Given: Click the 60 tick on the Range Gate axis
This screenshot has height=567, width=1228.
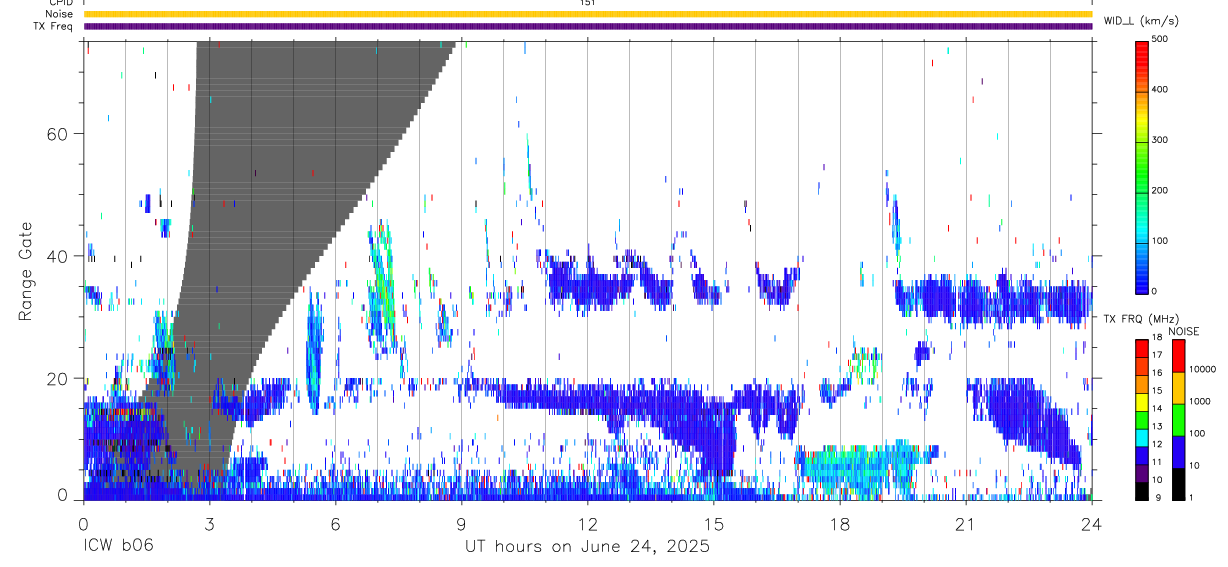Looking at the screenshot, I should [56, 134].
